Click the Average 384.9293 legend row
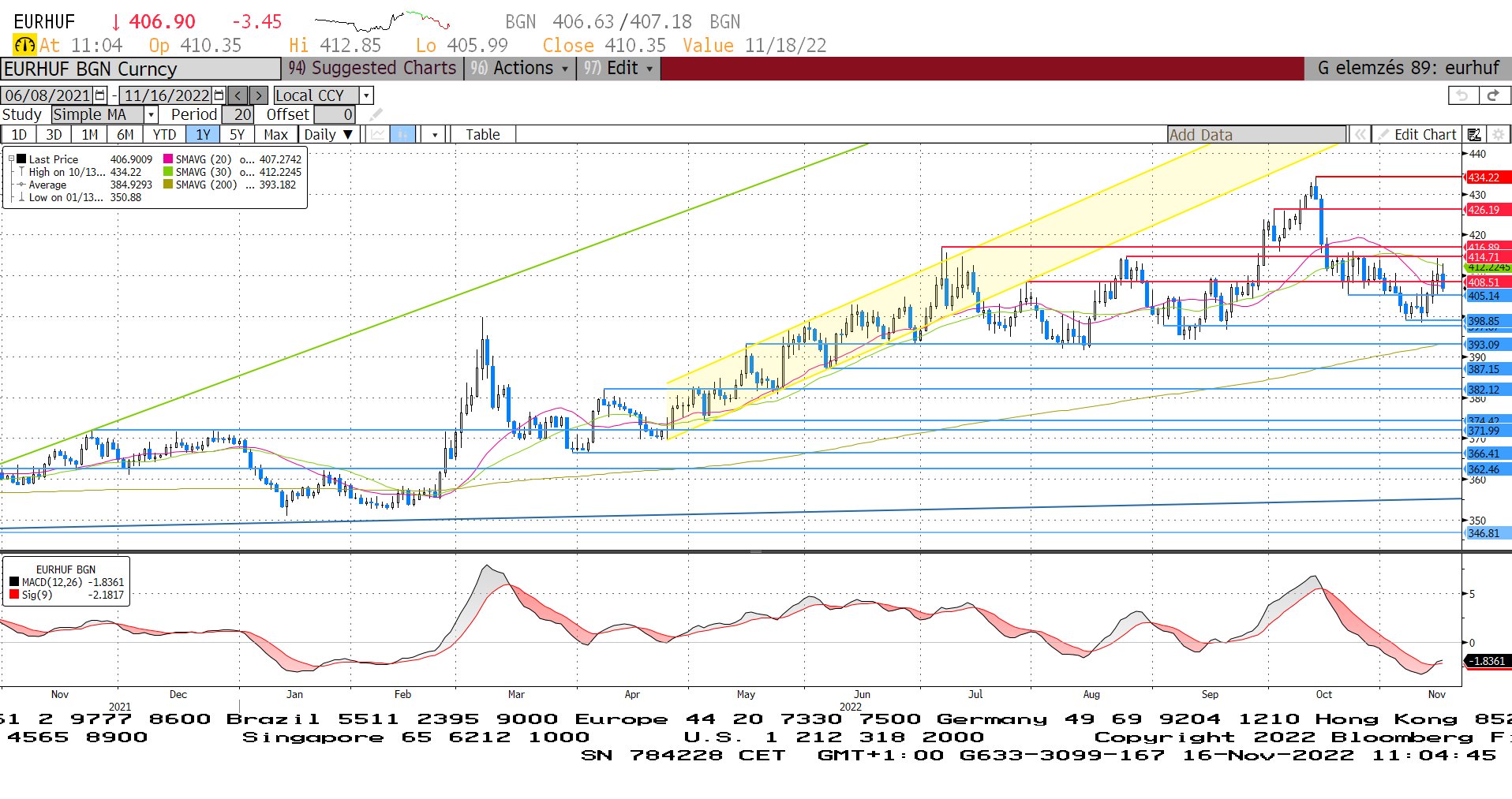The height and width of the screenshot is (799, 1512). [84, 185]
